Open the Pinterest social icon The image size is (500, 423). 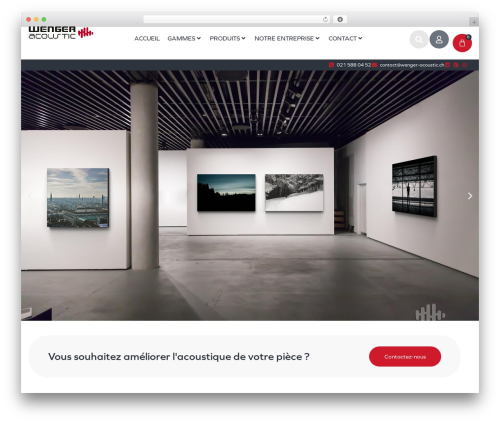click(x=456, y=65)
